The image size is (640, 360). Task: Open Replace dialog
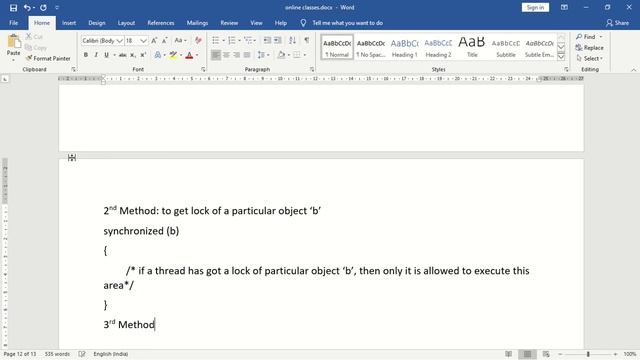point(589,48)
